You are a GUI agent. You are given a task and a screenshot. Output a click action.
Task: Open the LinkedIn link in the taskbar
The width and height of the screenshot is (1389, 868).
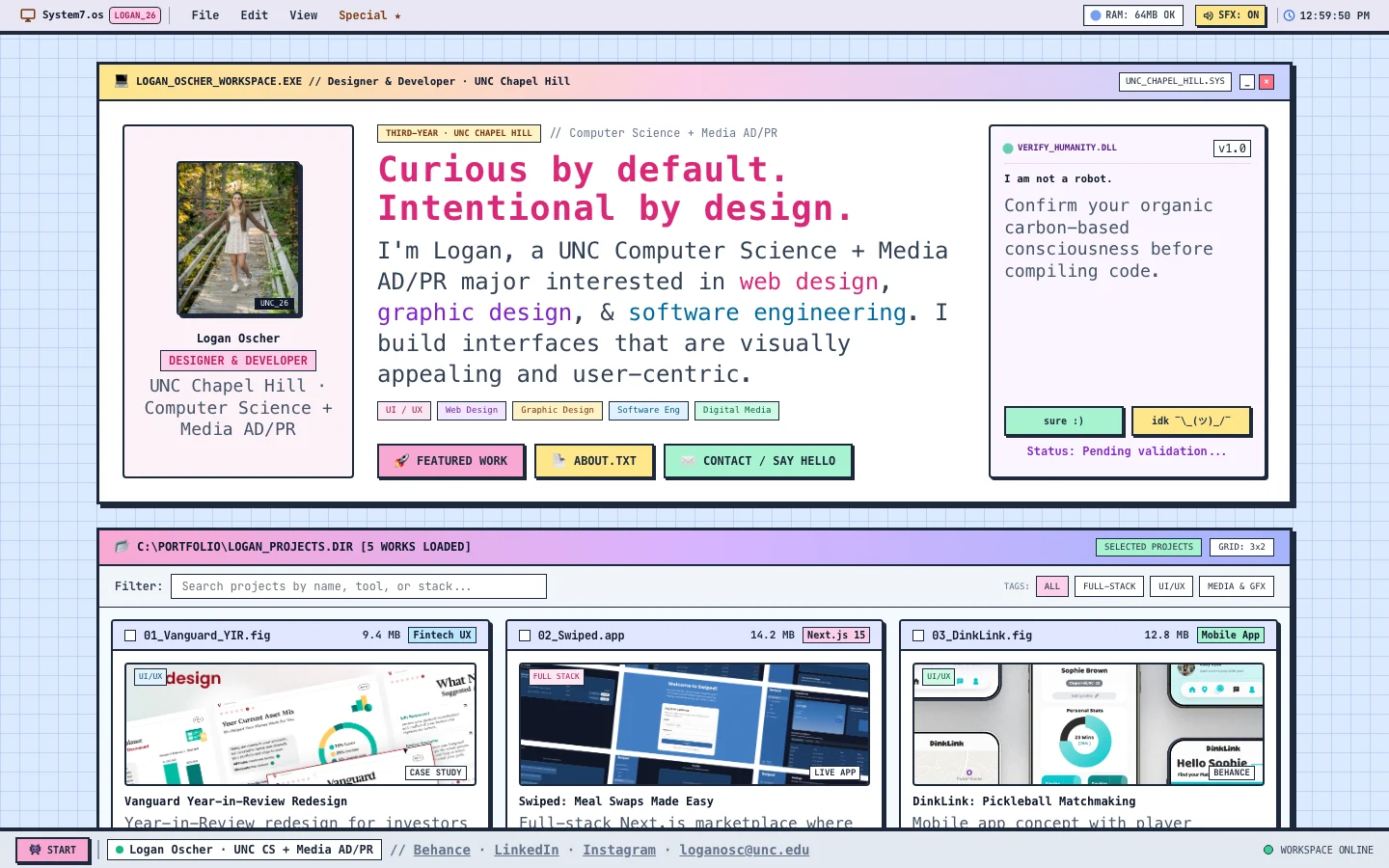click(527, 850)
